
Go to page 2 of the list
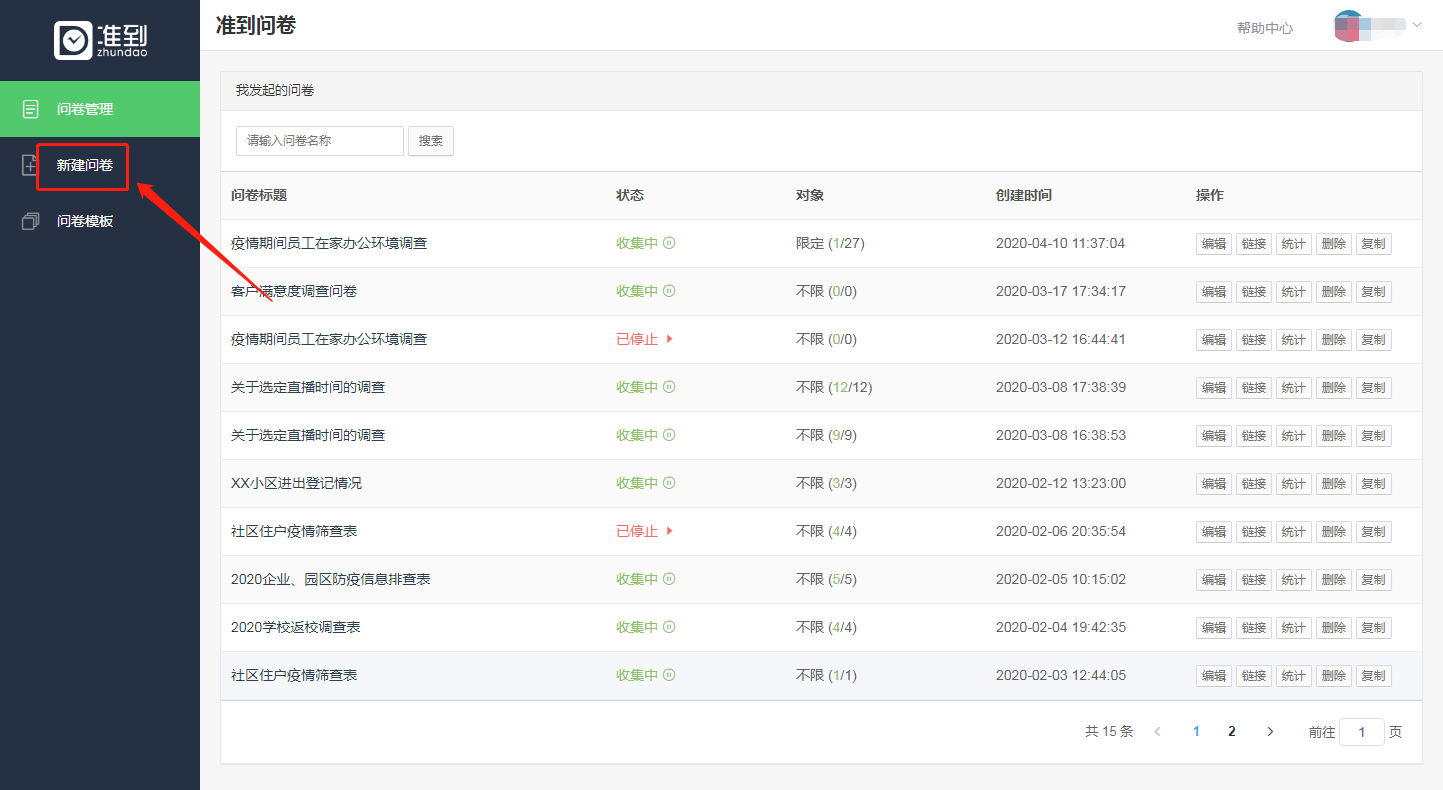pos(1232,732)
